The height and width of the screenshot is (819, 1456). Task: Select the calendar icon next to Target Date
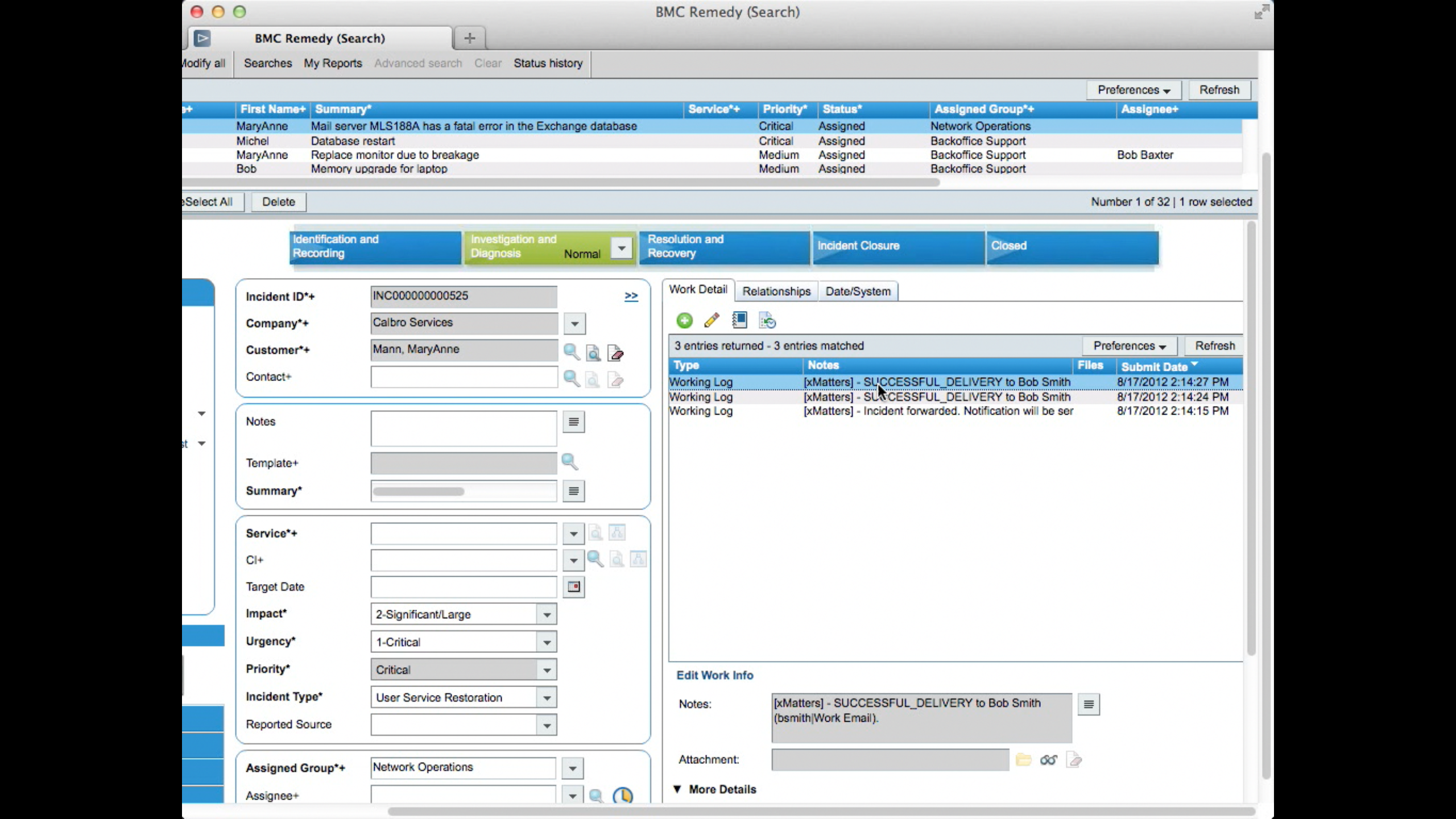[x=574, y=587]
